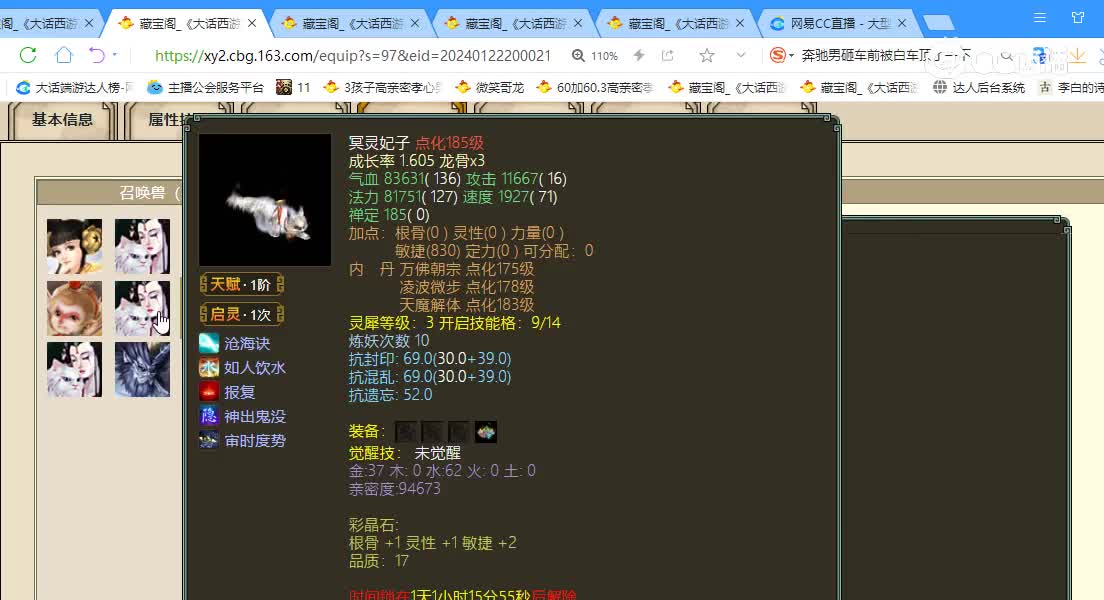Go to browser home page icon
This screenshot has height=600, width=1104.
click(64, 55)
